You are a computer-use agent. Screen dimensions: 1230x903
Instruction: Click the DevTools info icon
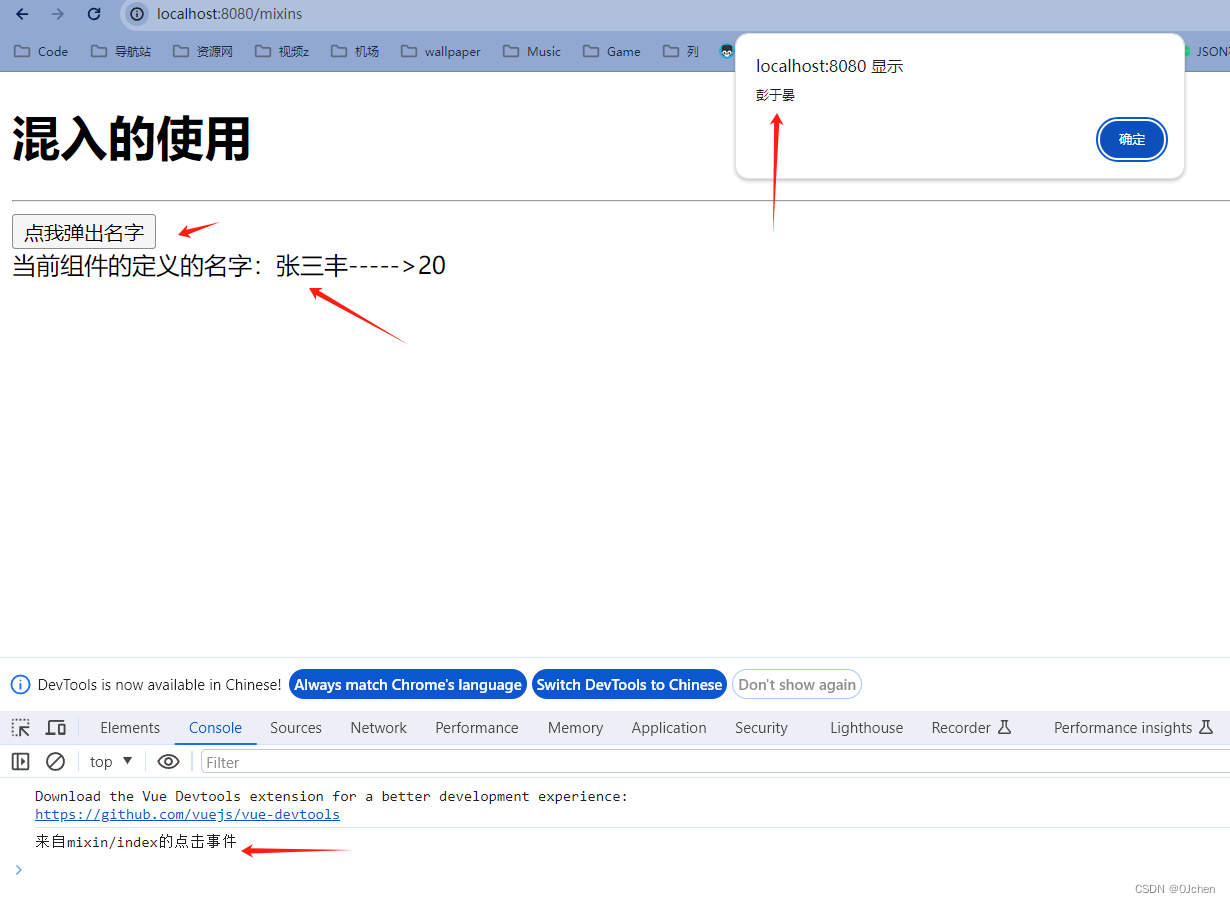20,684
